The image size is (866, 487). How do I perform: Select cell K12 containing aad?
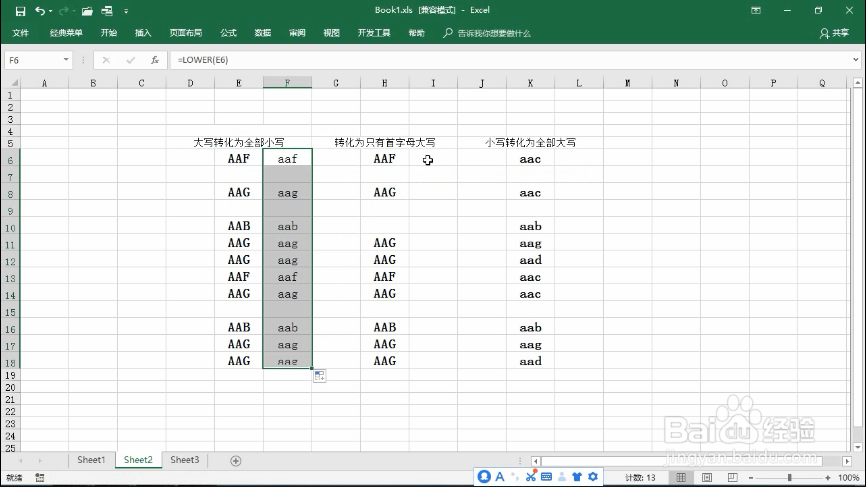tap(530, 260)
